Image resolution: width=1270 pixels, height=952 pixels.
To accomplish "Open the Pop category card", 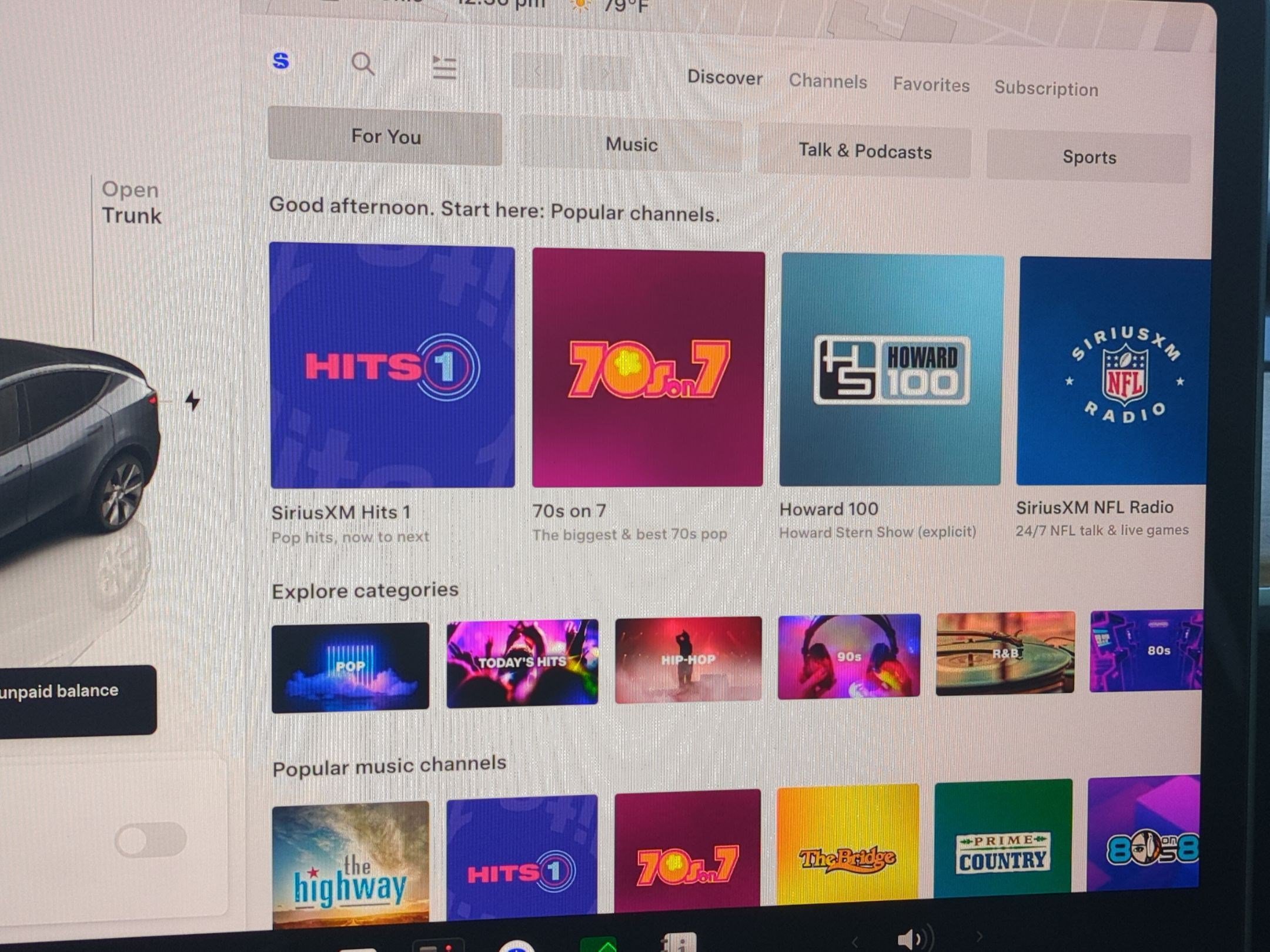I will (350, 668).
